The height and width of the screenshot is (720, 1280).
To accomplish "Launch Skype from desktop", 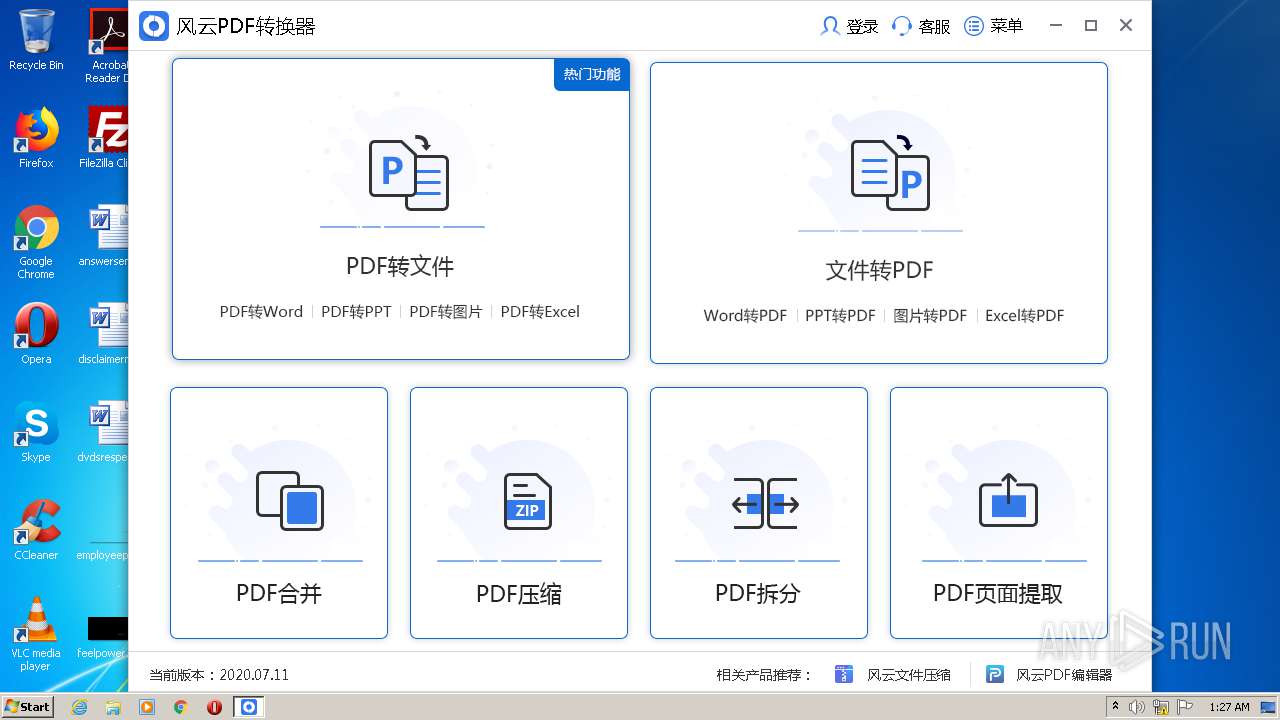I will 36,432.
